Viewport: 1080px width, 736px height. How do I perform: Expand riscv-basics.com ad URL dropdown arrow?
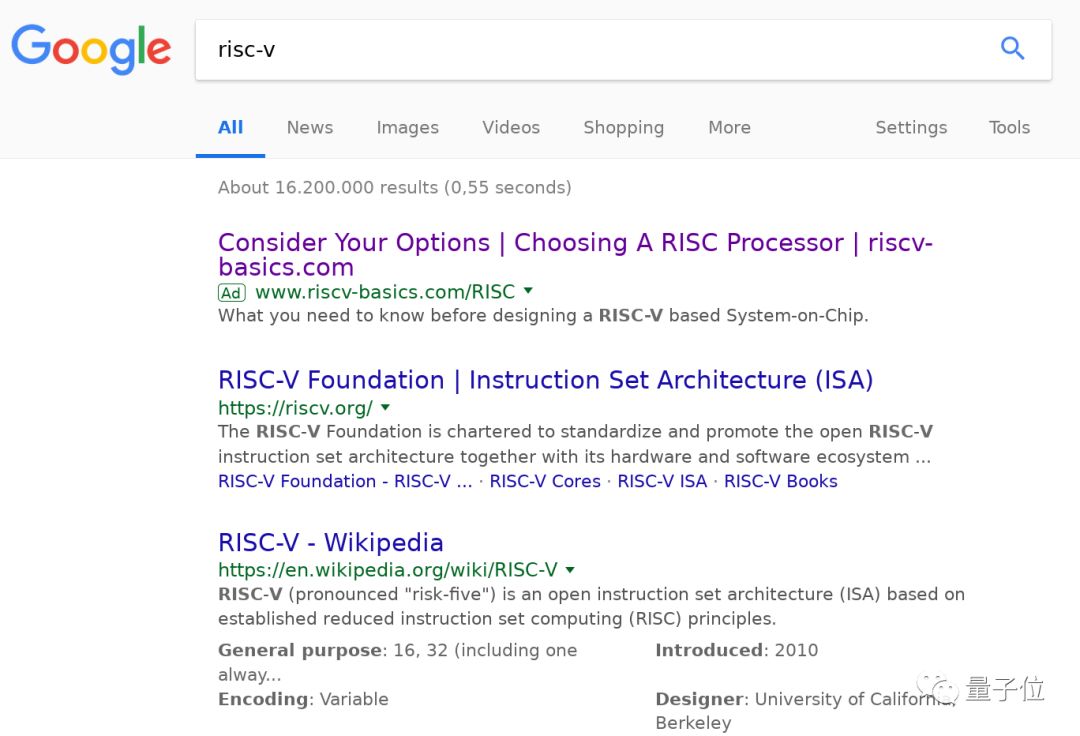click(x=528, y=291)
